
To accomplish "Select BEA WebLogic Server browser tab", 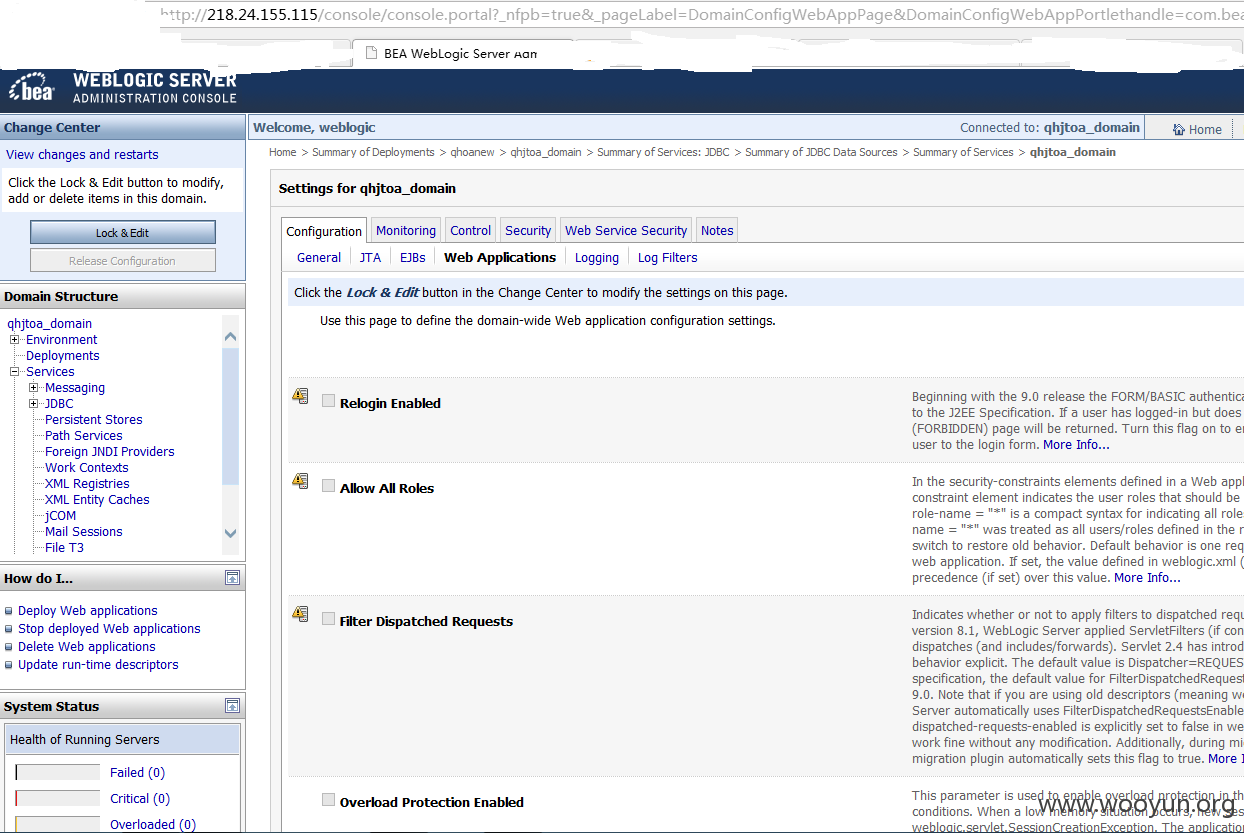I will pyautogui.click(x=460, y=53).
